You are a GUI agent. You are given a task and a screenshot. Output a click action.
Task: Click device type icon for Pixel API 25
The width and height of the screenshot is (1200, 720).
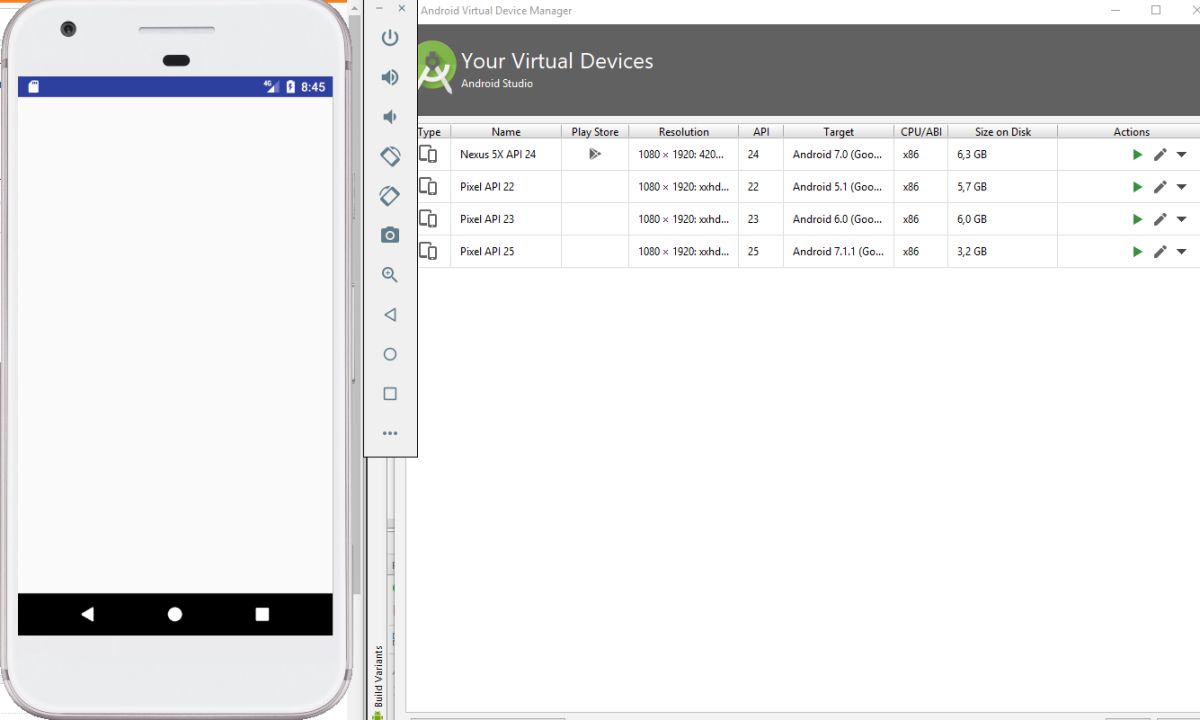pos(428,251)
